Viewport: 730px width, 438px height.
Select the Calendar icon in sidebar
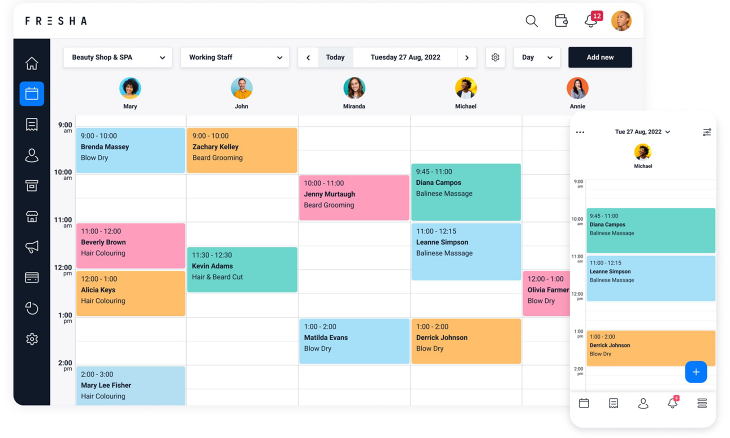pyautogui.click(x=32, y=94)
